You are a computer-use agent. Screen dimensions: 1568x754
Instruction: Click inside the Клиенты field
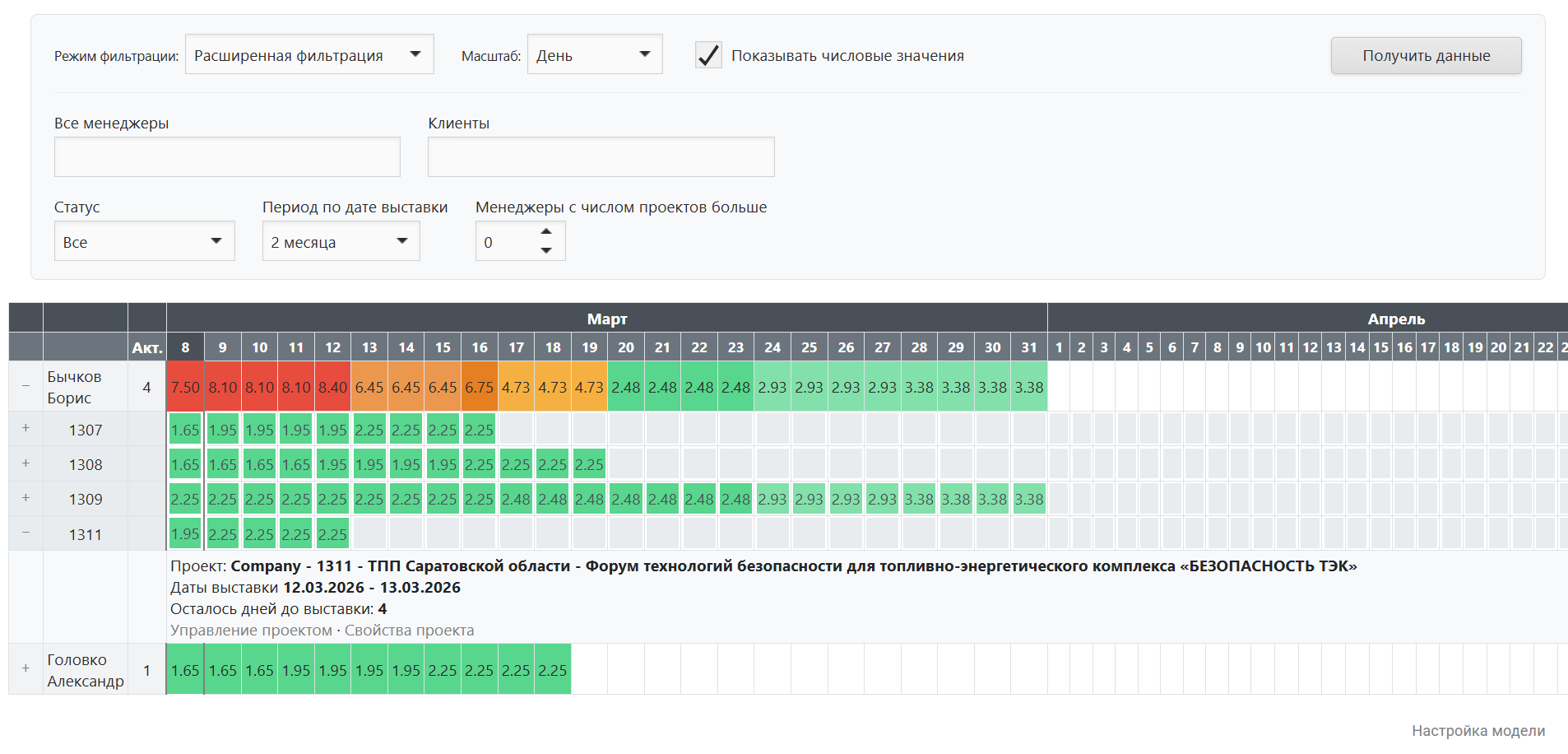point(601,156)
